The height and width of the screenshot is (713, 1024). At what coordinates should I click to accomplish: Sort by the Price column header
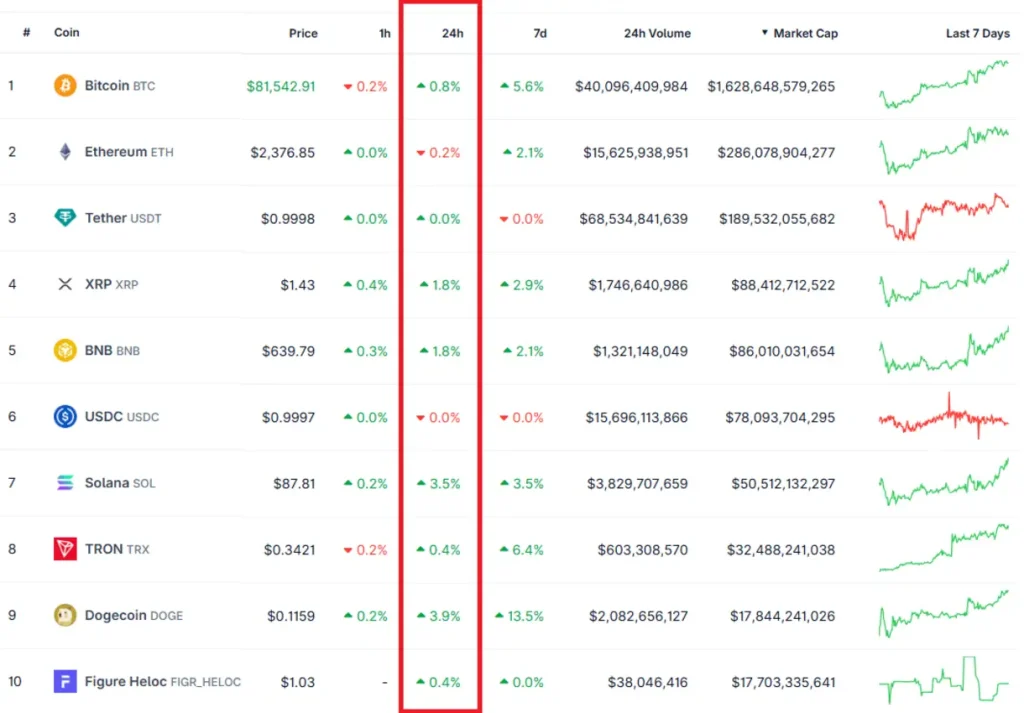point(303,33)
